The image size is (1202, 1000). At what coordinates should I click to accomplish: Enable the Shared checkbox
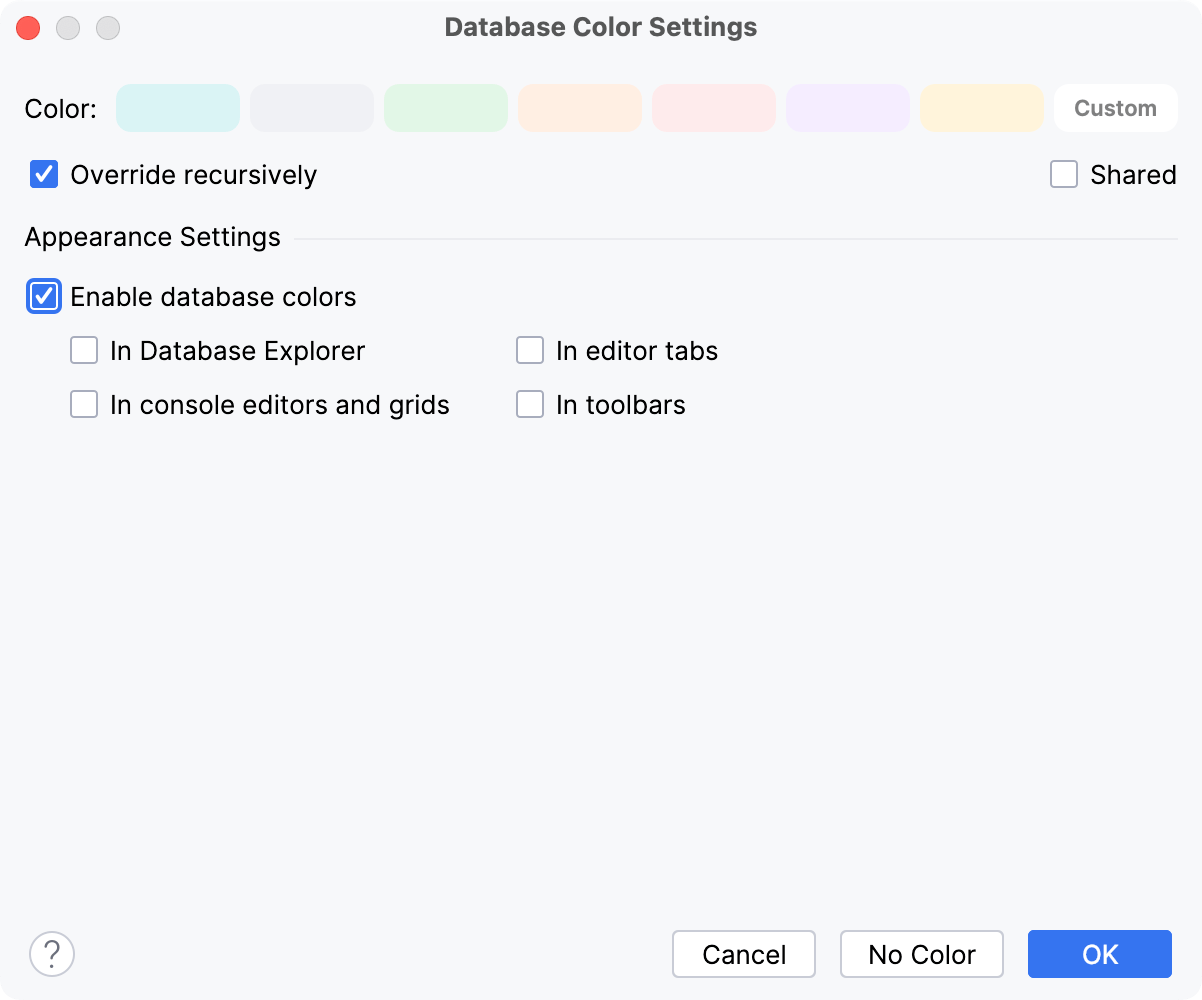coord(1063,174)
